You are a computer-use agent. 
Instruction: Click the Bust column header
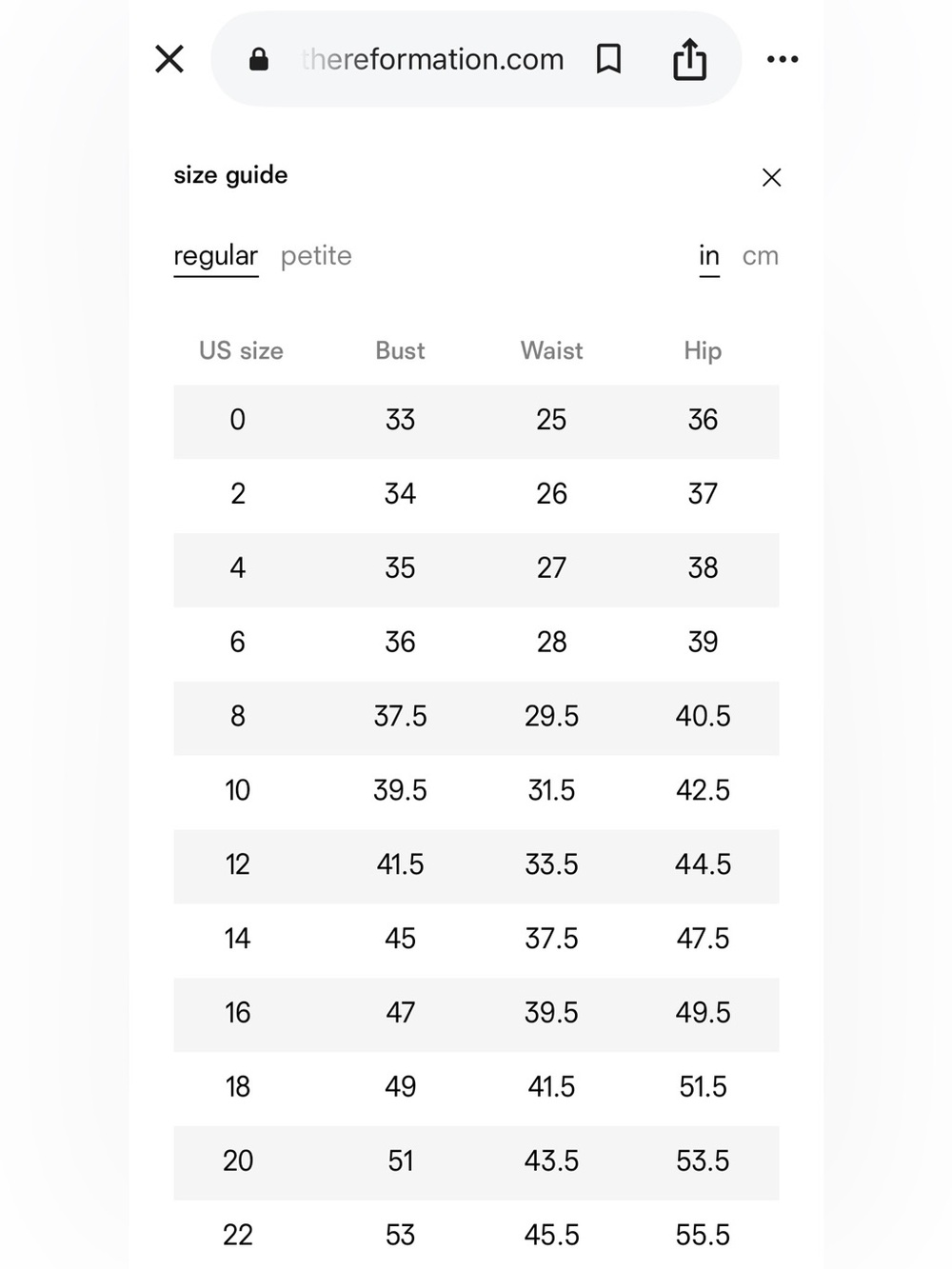(x=400, y=350)
